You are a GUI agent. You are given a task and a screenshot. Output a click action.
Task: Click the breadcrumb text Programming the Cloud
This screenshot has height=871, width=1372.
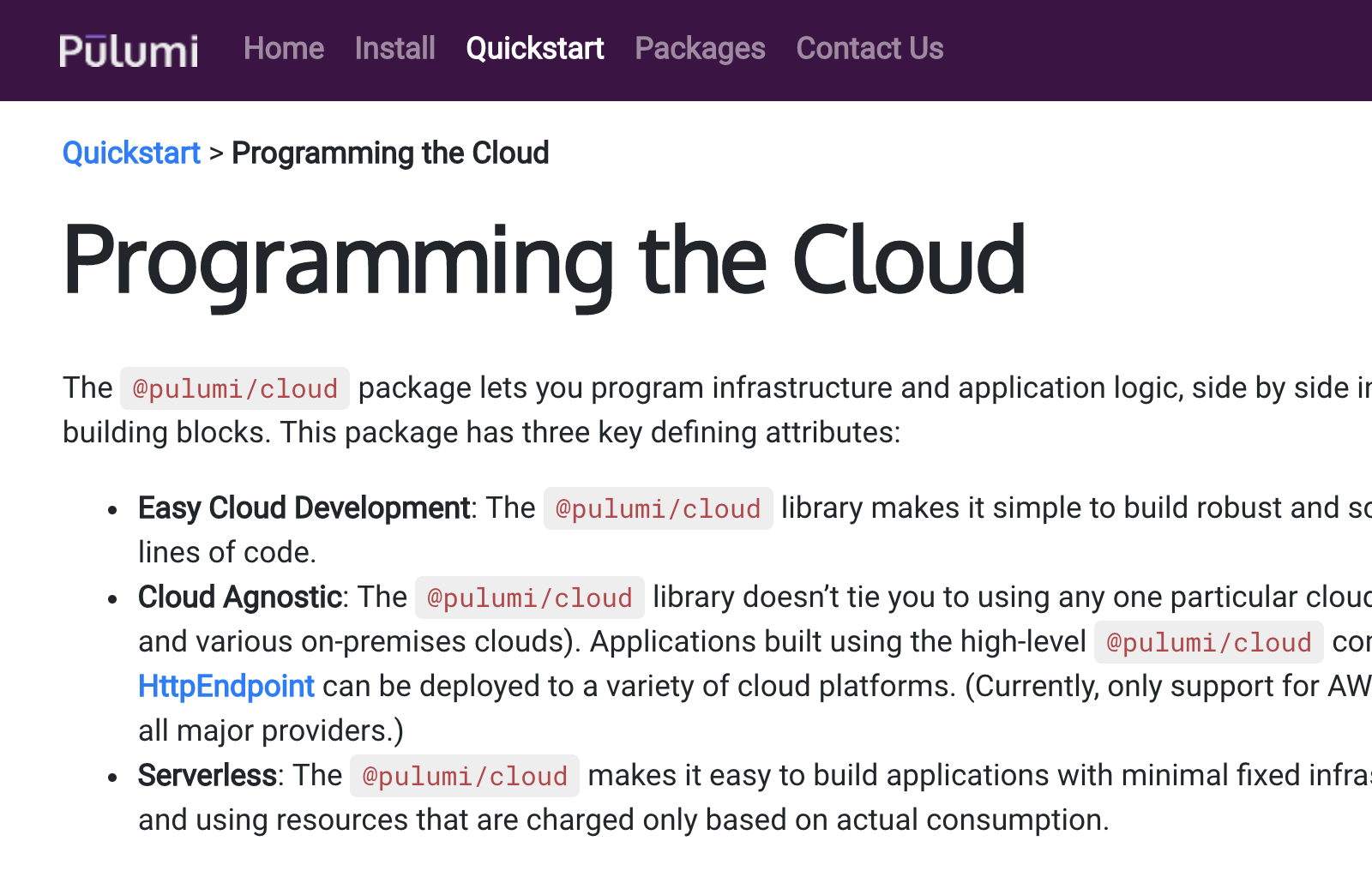click(390, 153)
